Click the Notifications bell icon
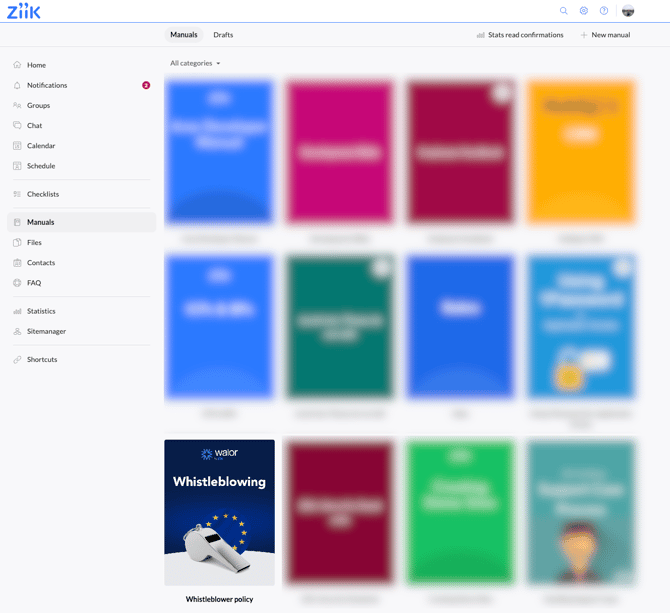This screenshot has width=670, height=613. coord(17,85)
